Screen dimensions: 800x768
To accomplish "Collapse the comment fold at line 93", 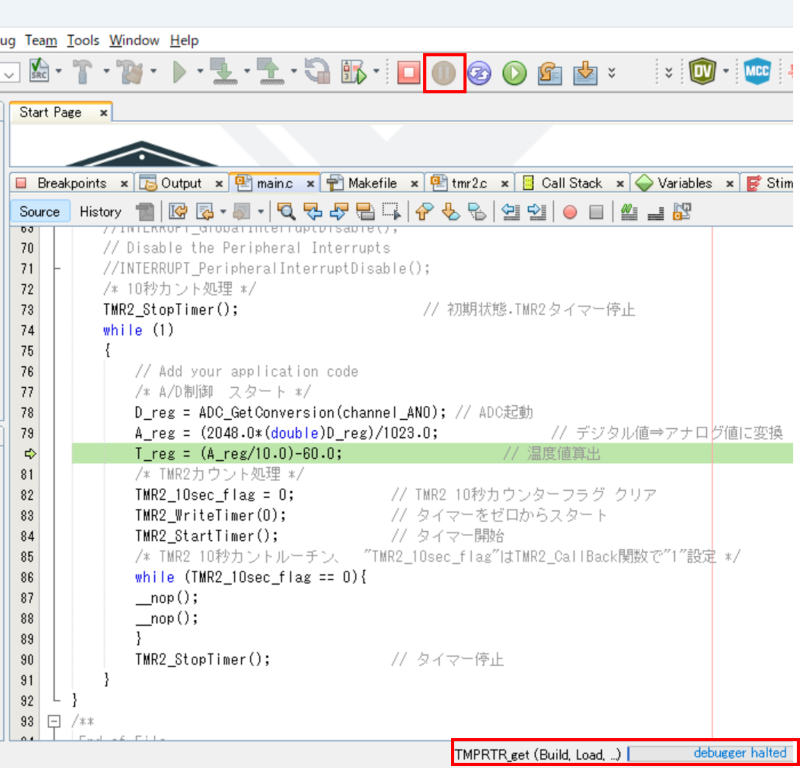I will [55, 721].
